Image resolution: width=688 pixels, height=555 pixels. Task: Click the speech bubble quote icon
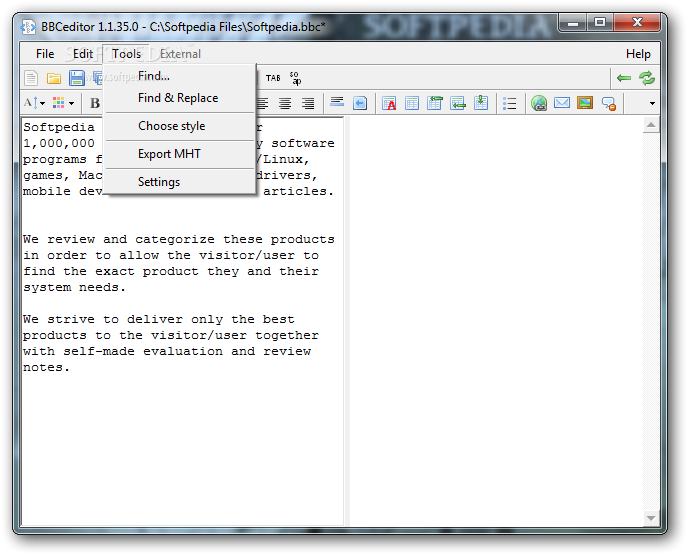[x=609, y=104]
